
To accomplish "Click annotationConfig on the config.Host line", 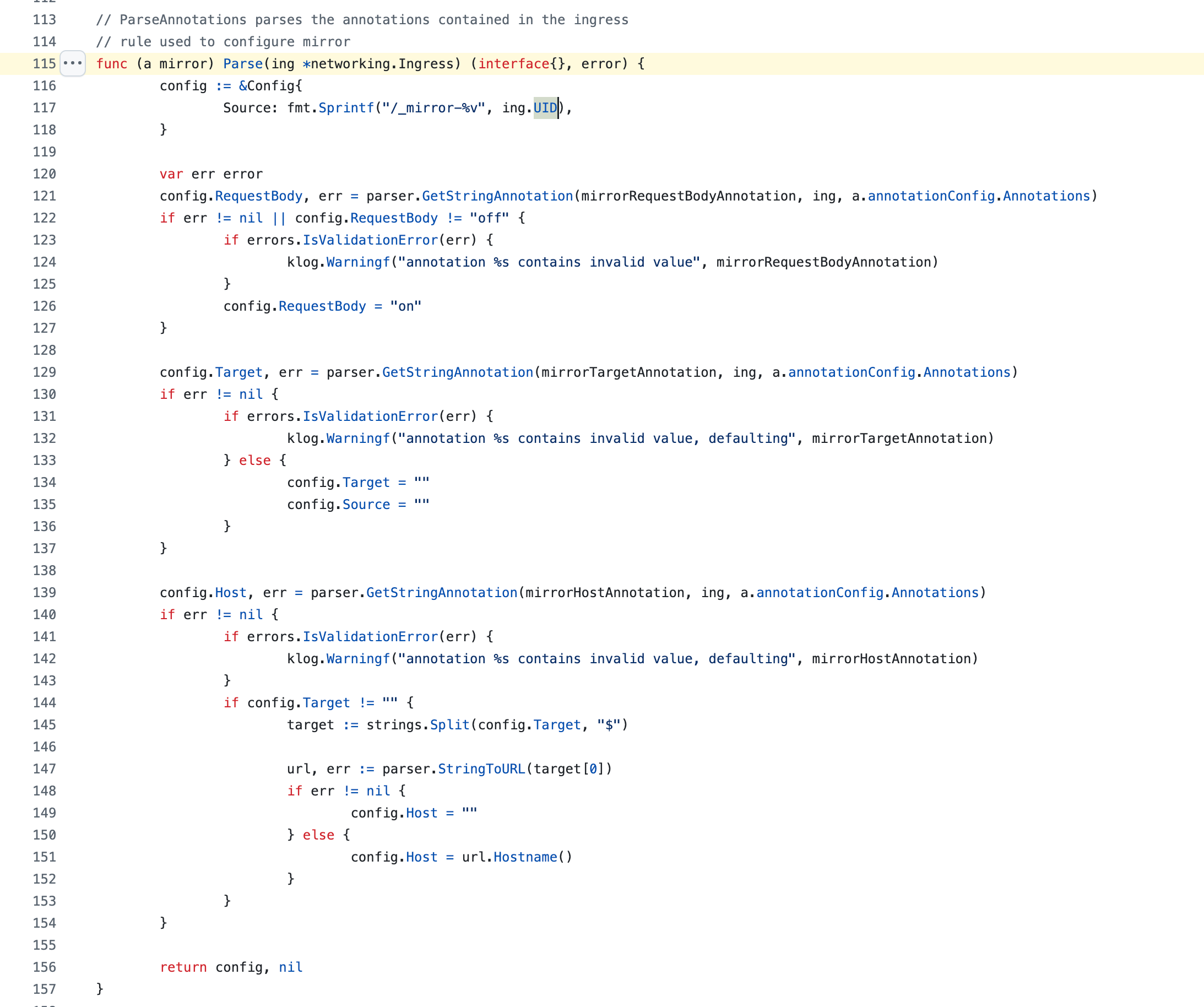I will coord(820,592).
